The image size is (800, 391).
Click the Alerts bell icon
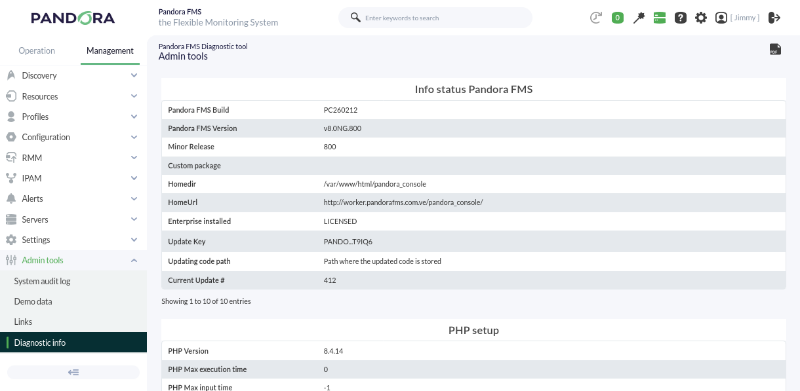[11, 199]
